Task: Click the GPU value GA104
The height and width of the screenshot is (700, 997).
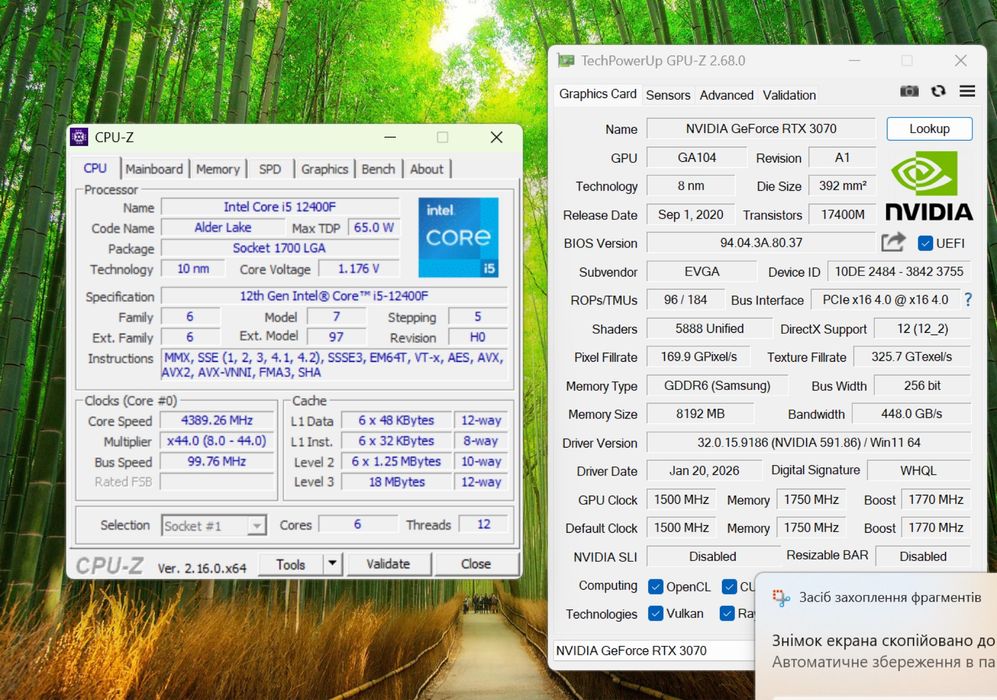Action: point(697,157)
